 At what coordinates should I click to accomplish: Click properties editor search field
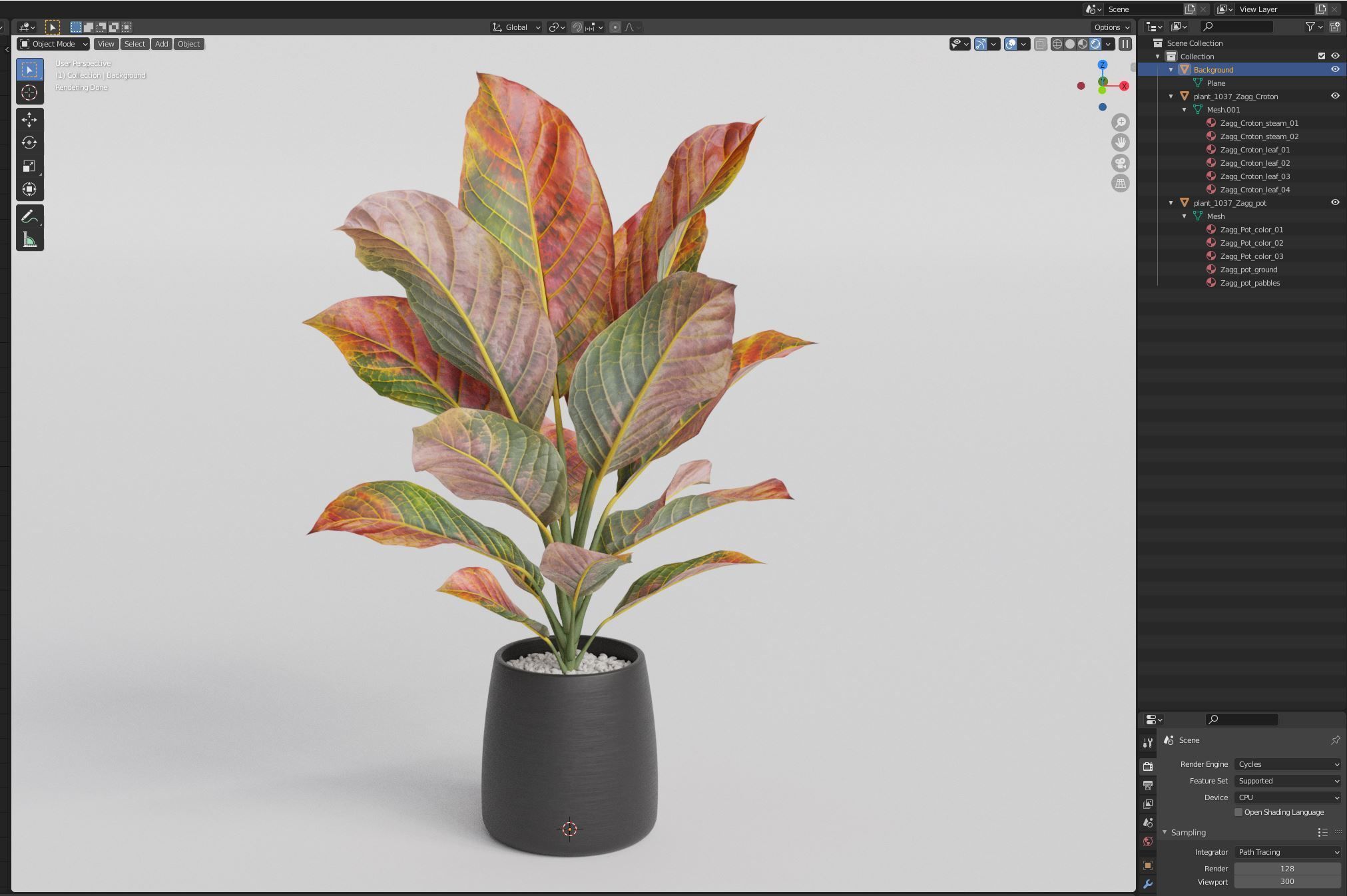point(1242,719)
